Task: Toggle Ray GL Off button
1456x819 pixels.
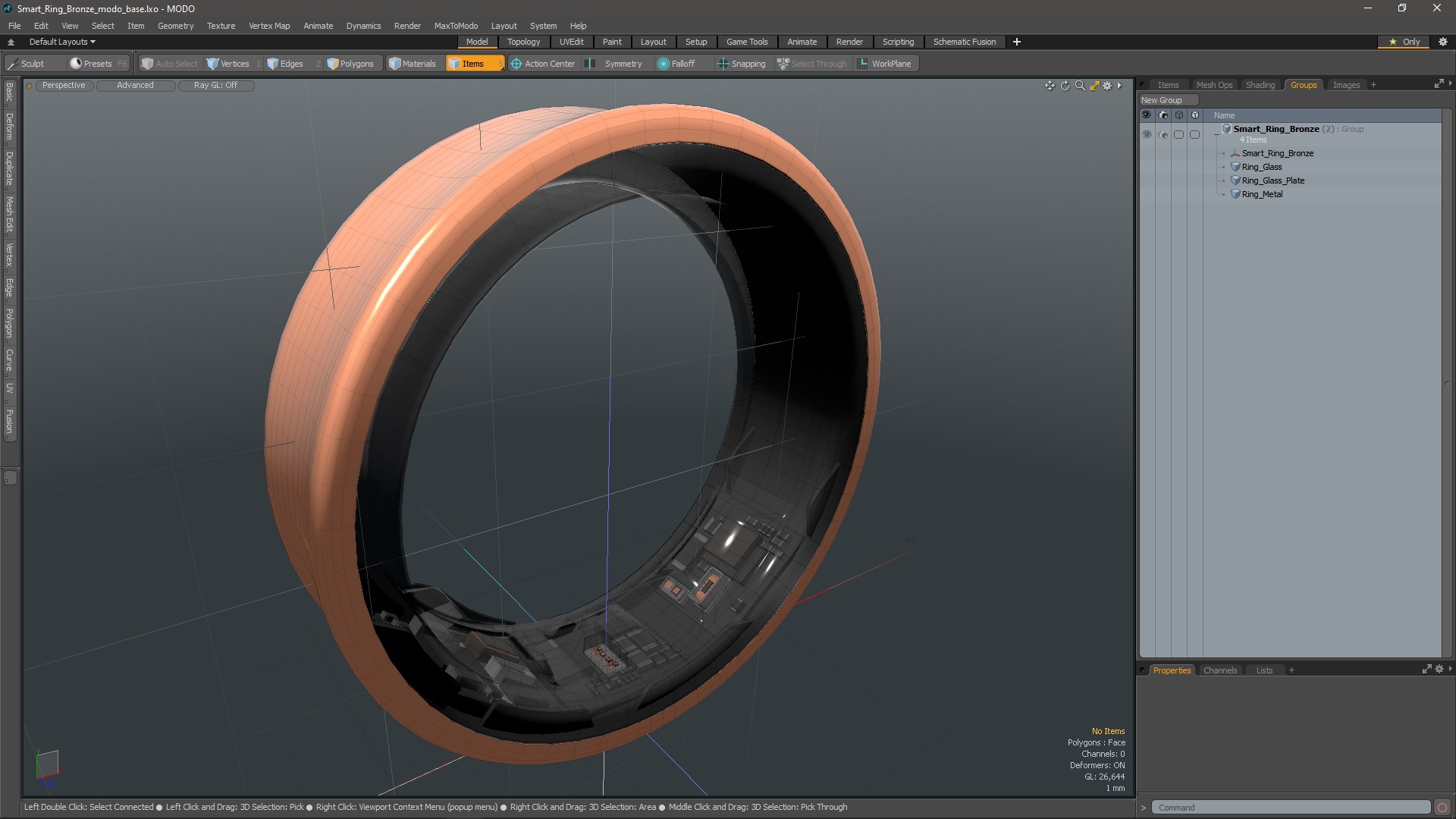Action: pyautogui.click(x=215, y=86)
